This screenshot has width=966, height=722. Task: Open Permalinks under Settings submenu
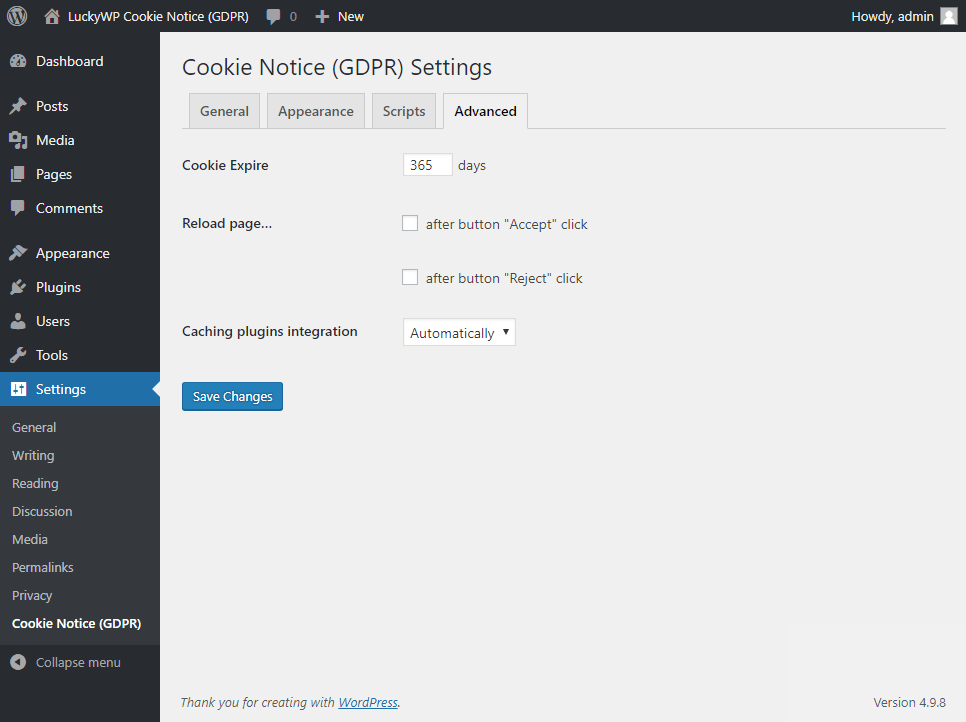pos(43,567)
